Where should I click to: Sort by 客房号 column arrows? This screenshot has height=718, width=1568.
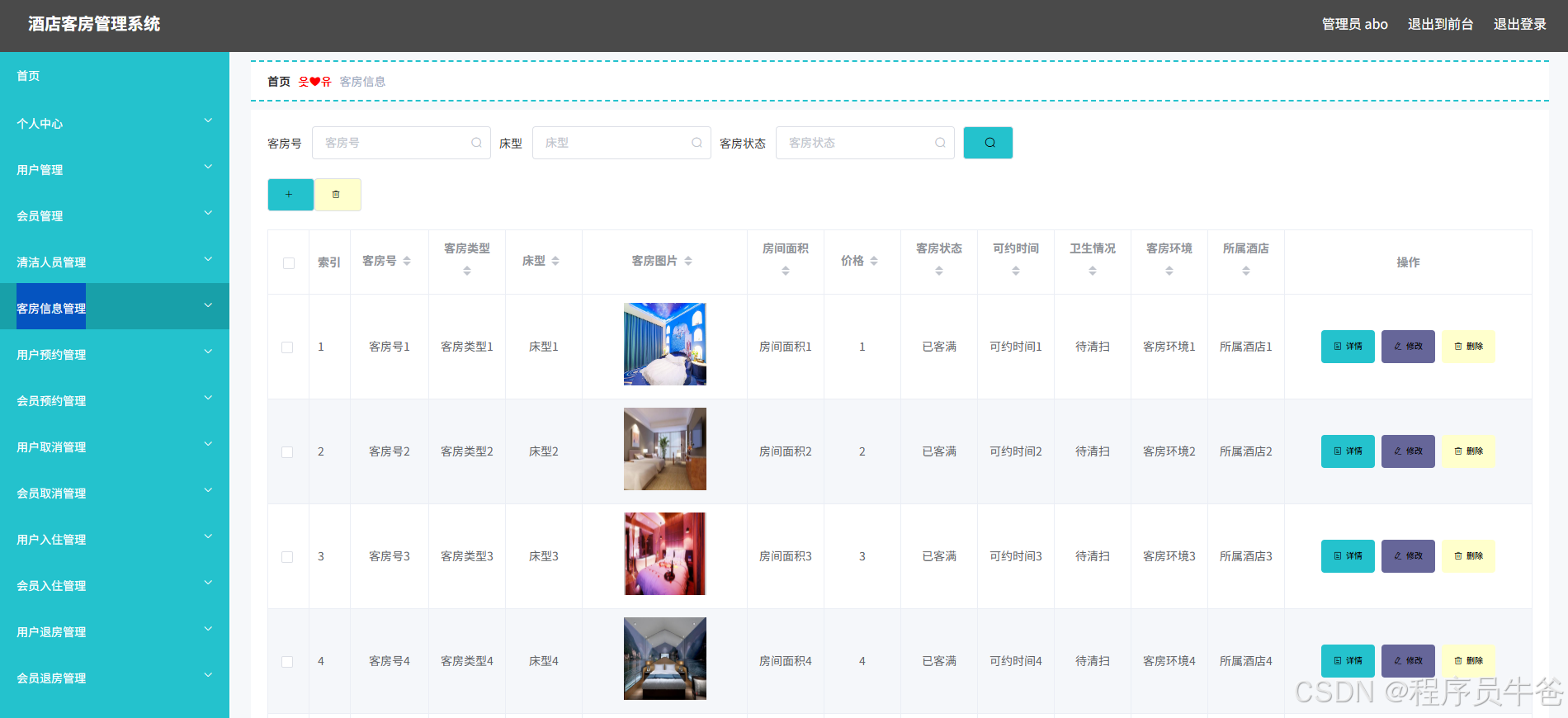[407, 261]
